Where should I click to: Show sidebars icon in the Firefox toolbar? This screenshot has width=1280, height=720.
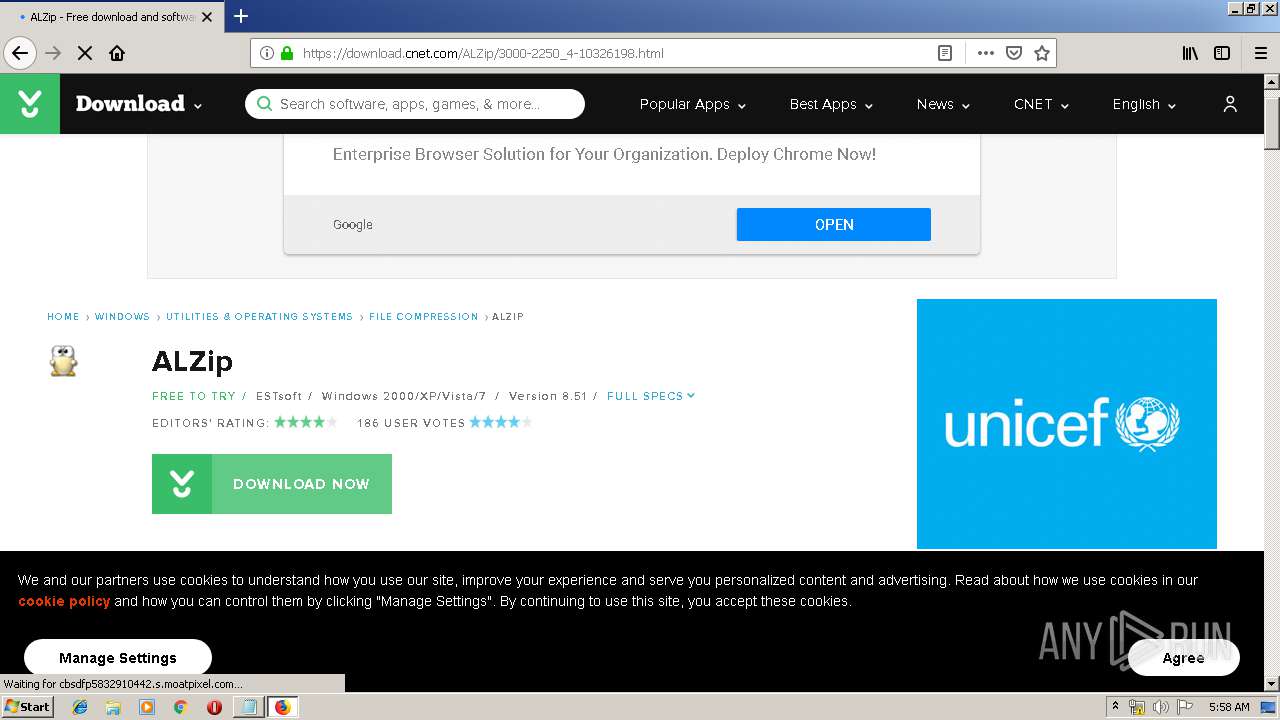[x=1222, y=53]
